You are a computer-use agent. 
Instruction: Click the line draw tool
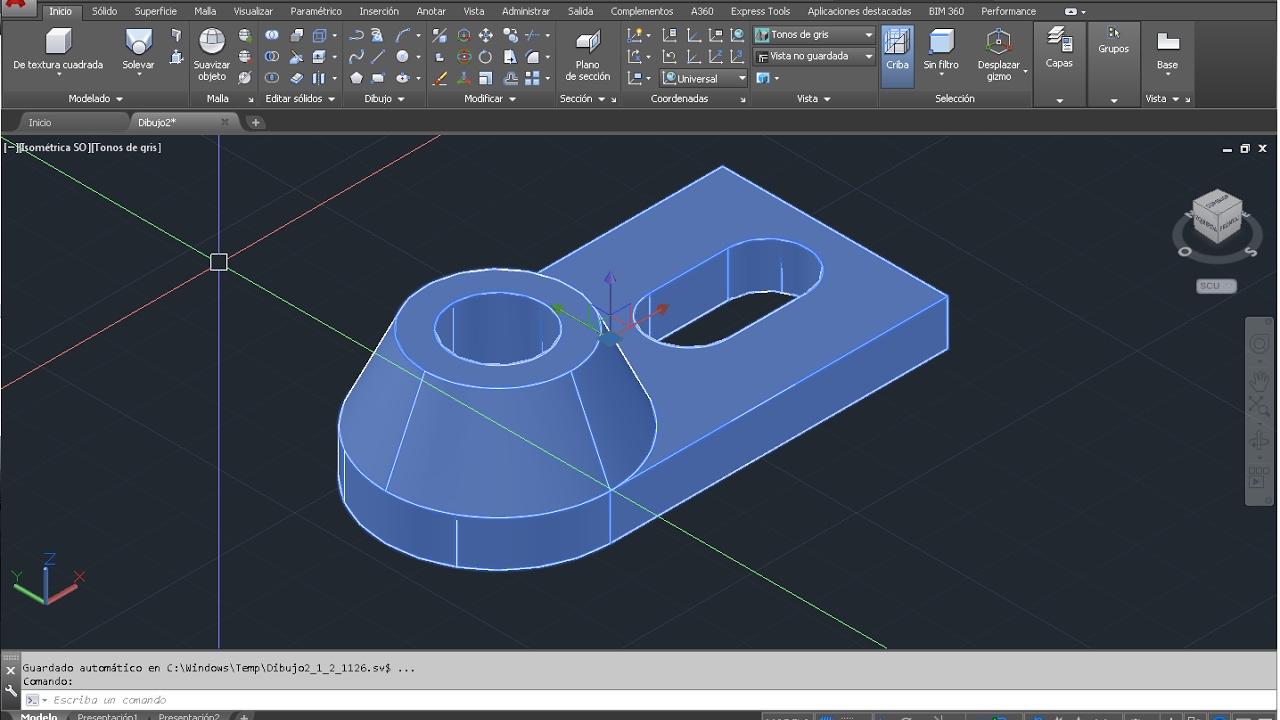(x=378, y=57)
